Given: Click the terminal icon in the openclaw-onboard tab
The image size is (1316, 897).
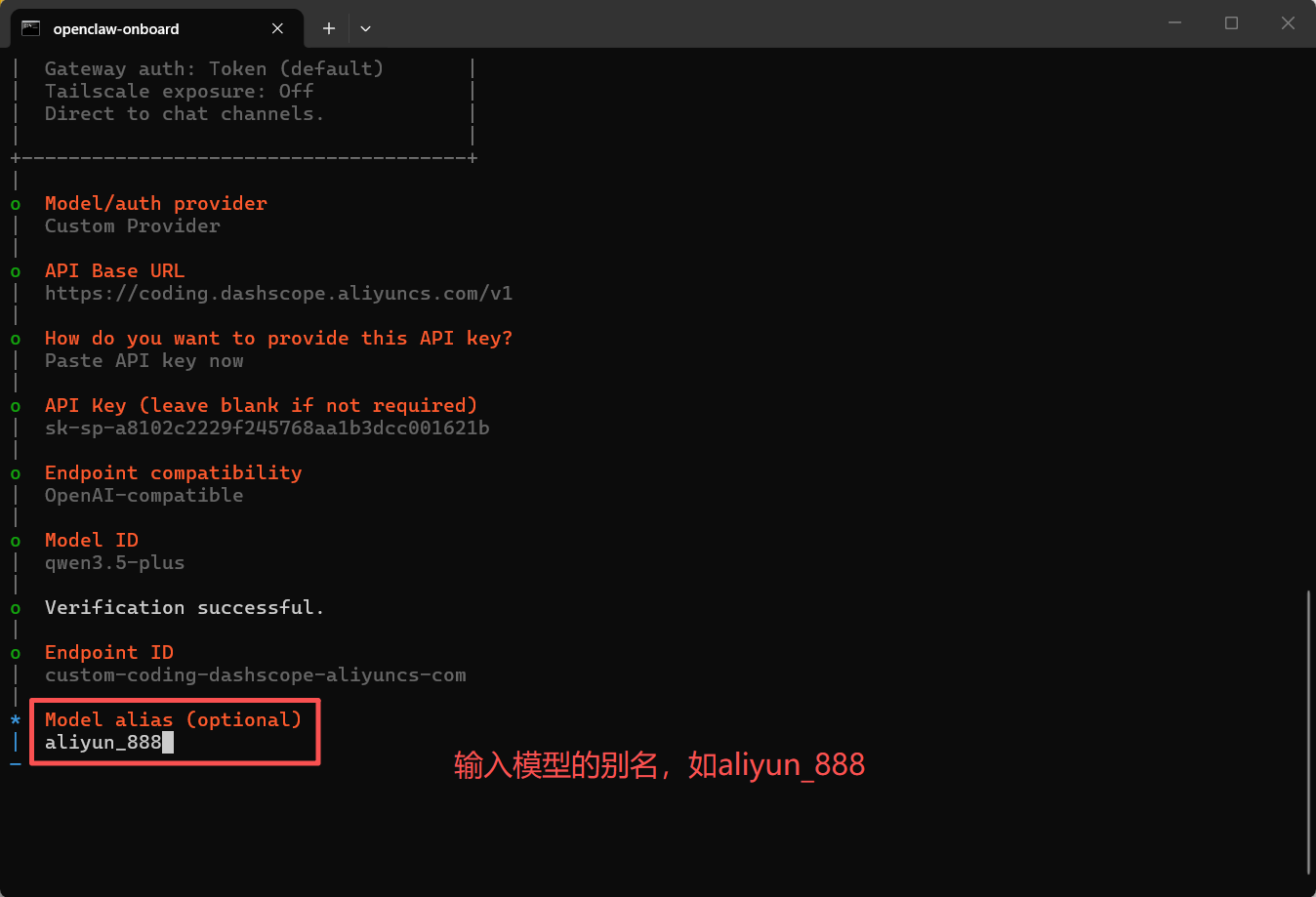Looking at the screenshot, I should click(30, 28).
